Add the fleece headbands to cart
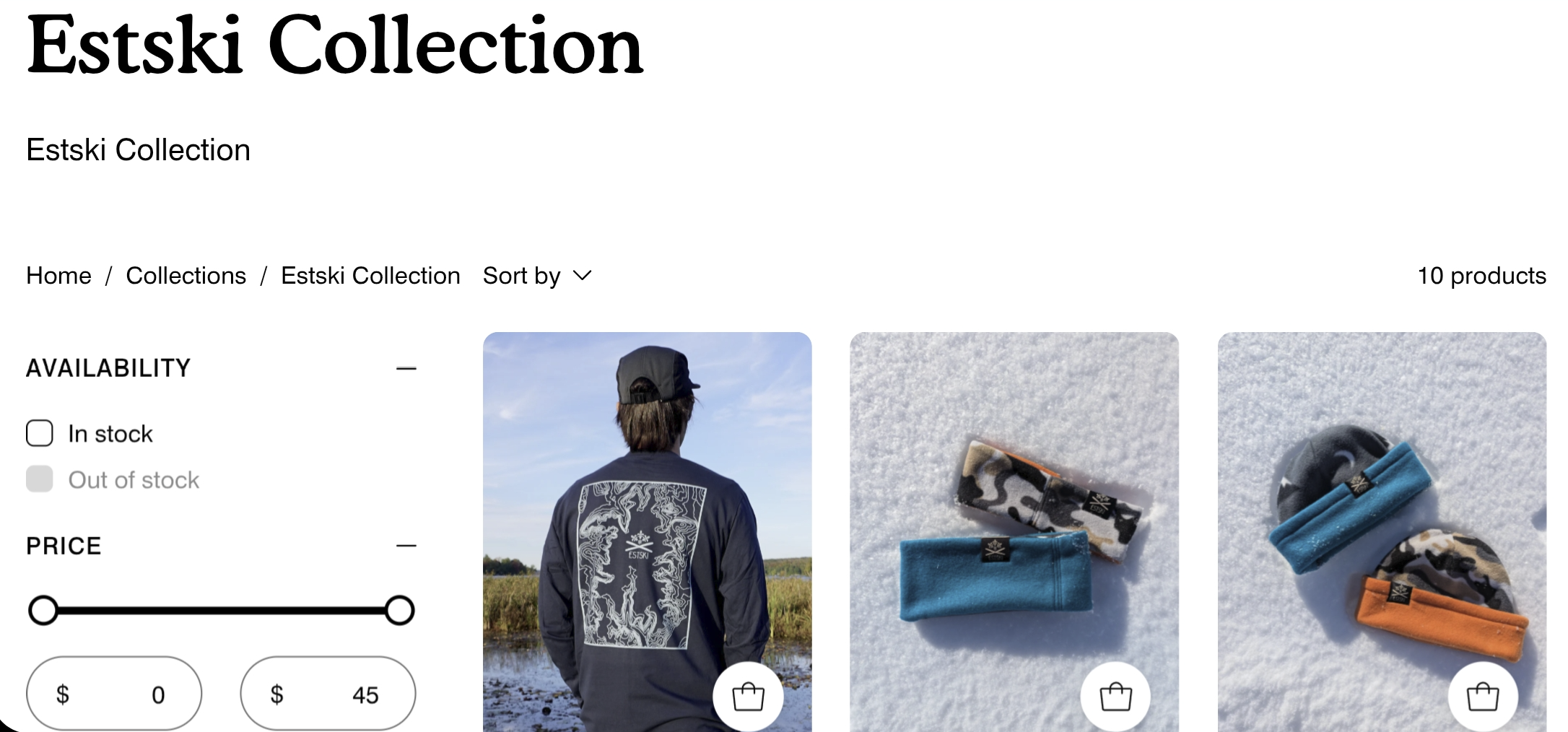This screenshot has width=1568, height=732. click(1115, 697)
